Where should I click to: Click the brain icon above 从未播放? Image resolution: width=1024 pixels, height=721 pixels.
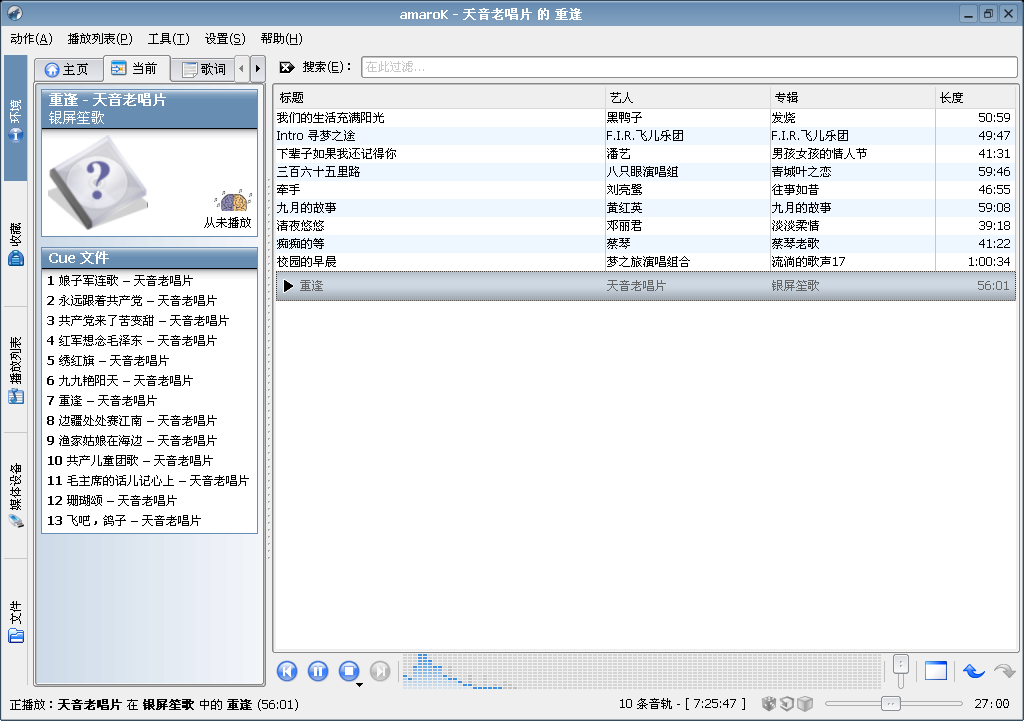coord(232,201)
